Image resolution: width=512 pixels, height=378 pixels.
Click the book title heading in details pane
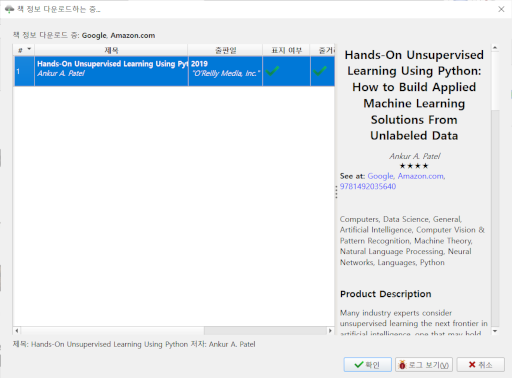coord(414,95)
